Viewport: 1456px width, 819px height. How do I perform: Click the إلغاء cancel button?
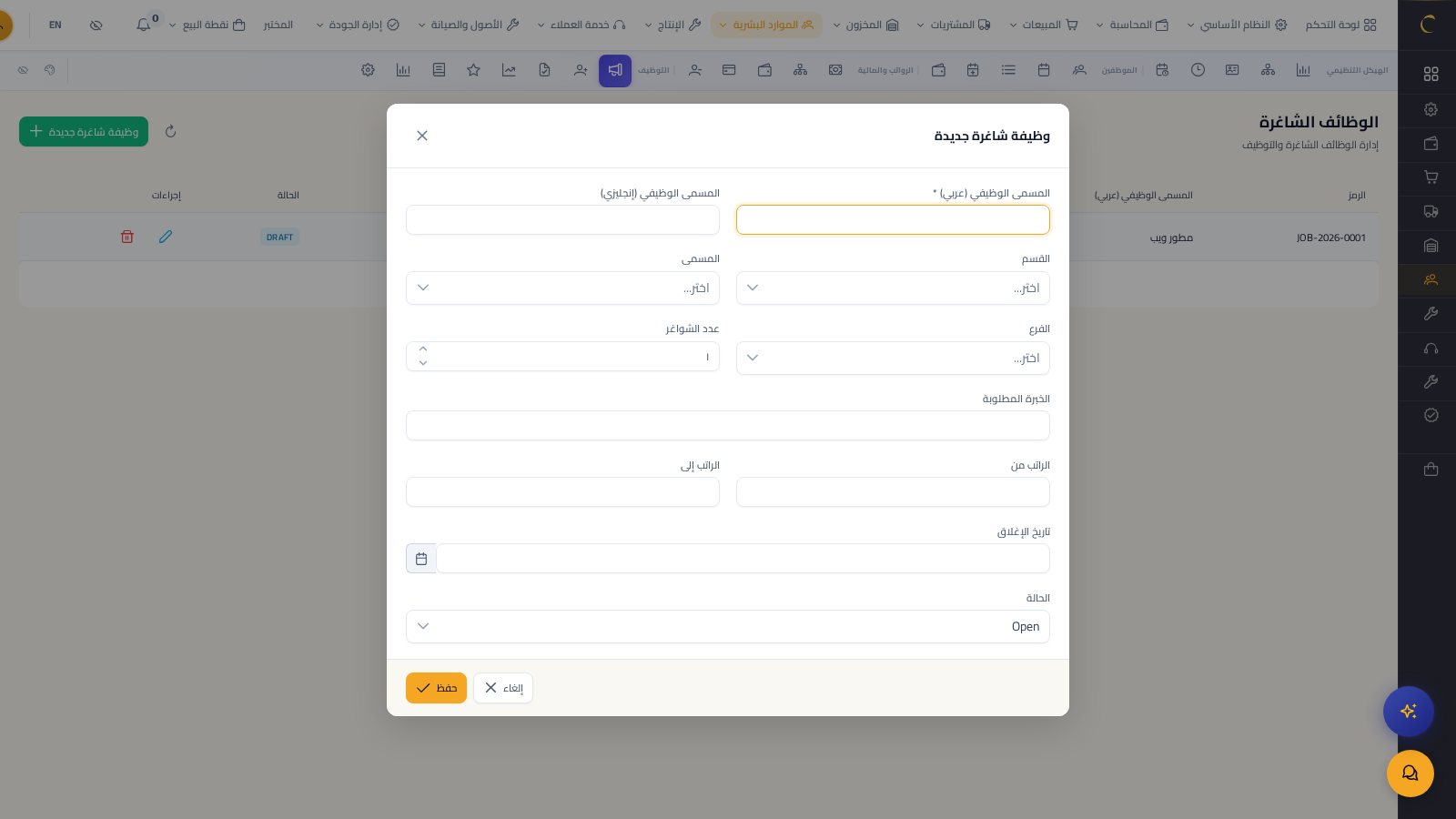(x=503, y=688)
